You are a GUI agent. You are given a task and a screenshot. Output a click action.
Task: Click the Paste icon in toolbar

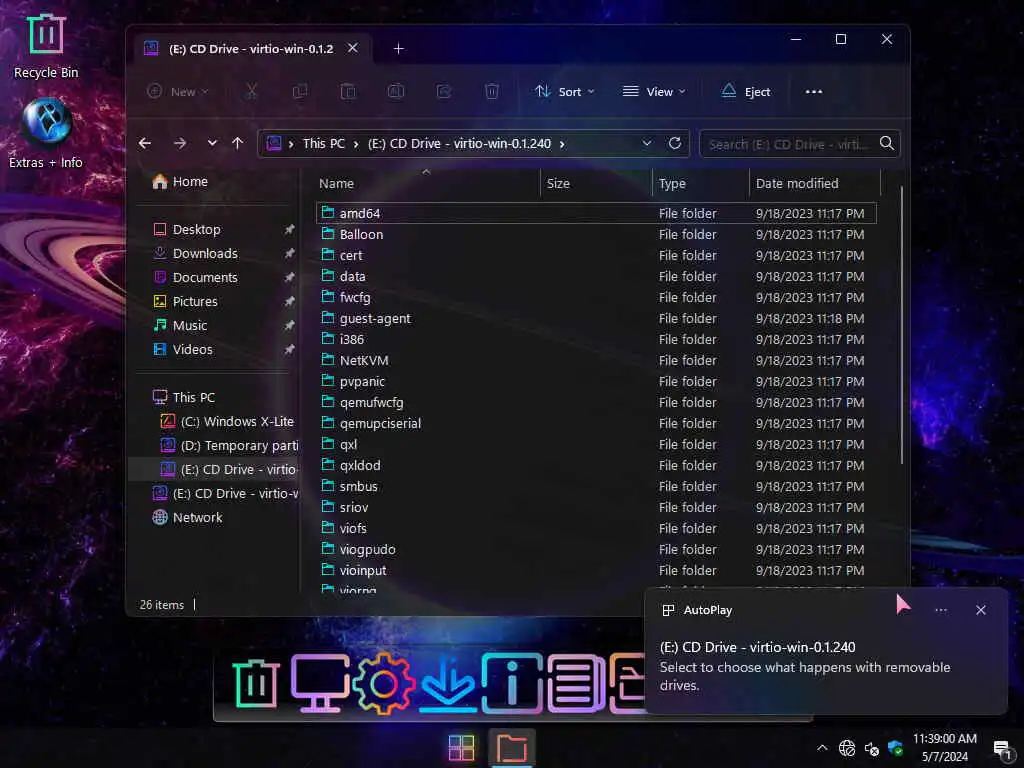(x=348, y=91)
